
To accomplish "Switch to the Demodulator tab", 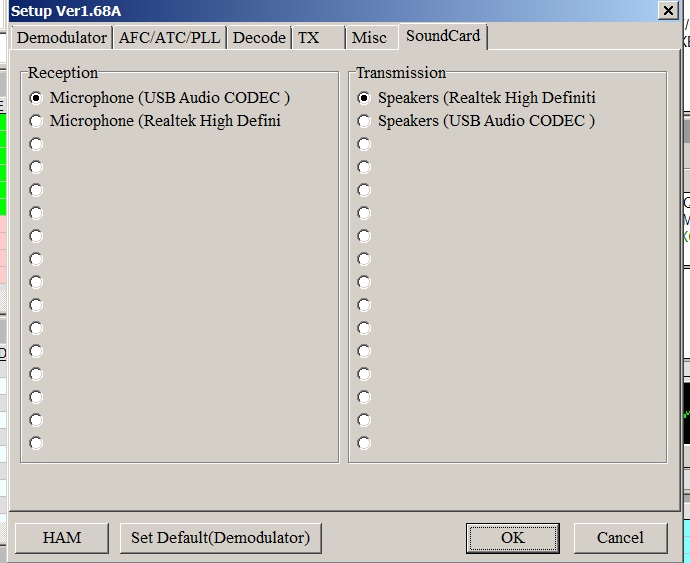I will pos(62,37).
